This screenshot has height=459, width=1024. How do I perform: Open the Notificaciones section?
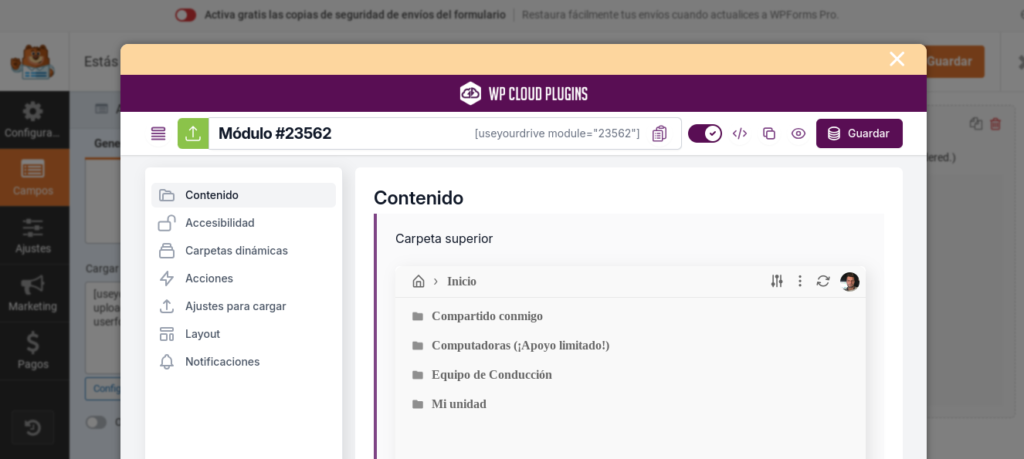[244, 362]
